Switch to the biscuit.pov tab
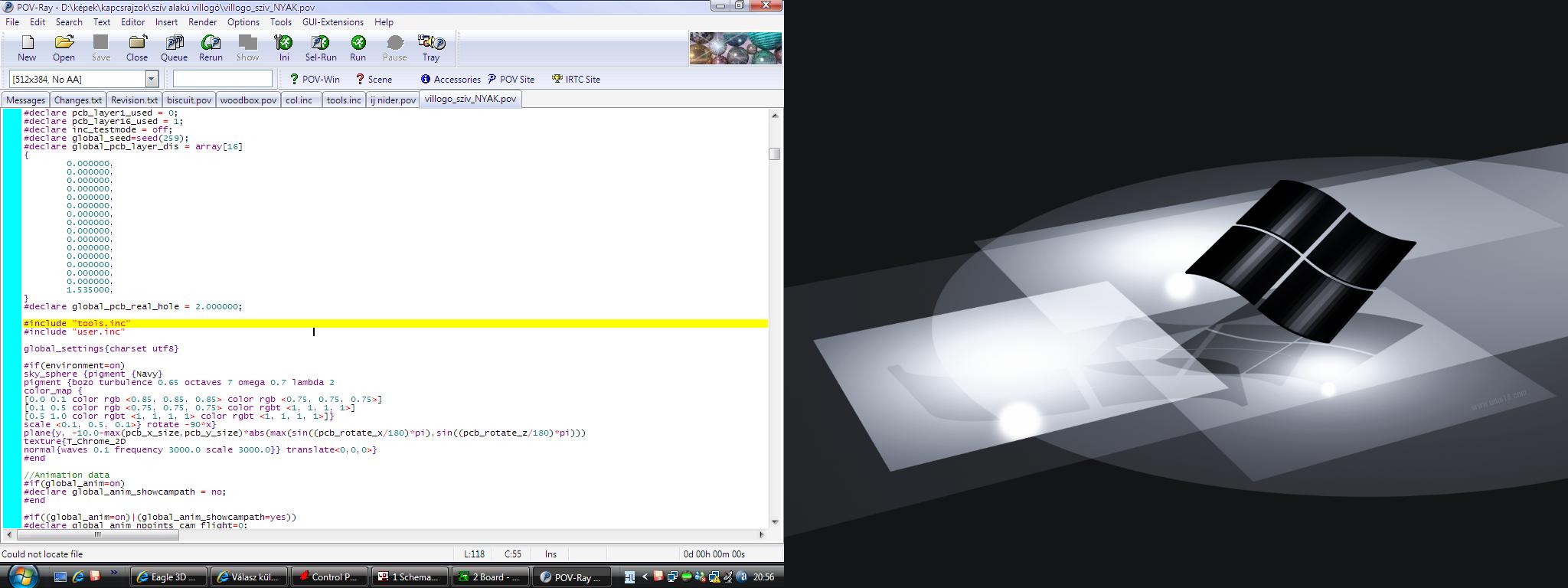The image size is (1568, 588). [189, 100]
